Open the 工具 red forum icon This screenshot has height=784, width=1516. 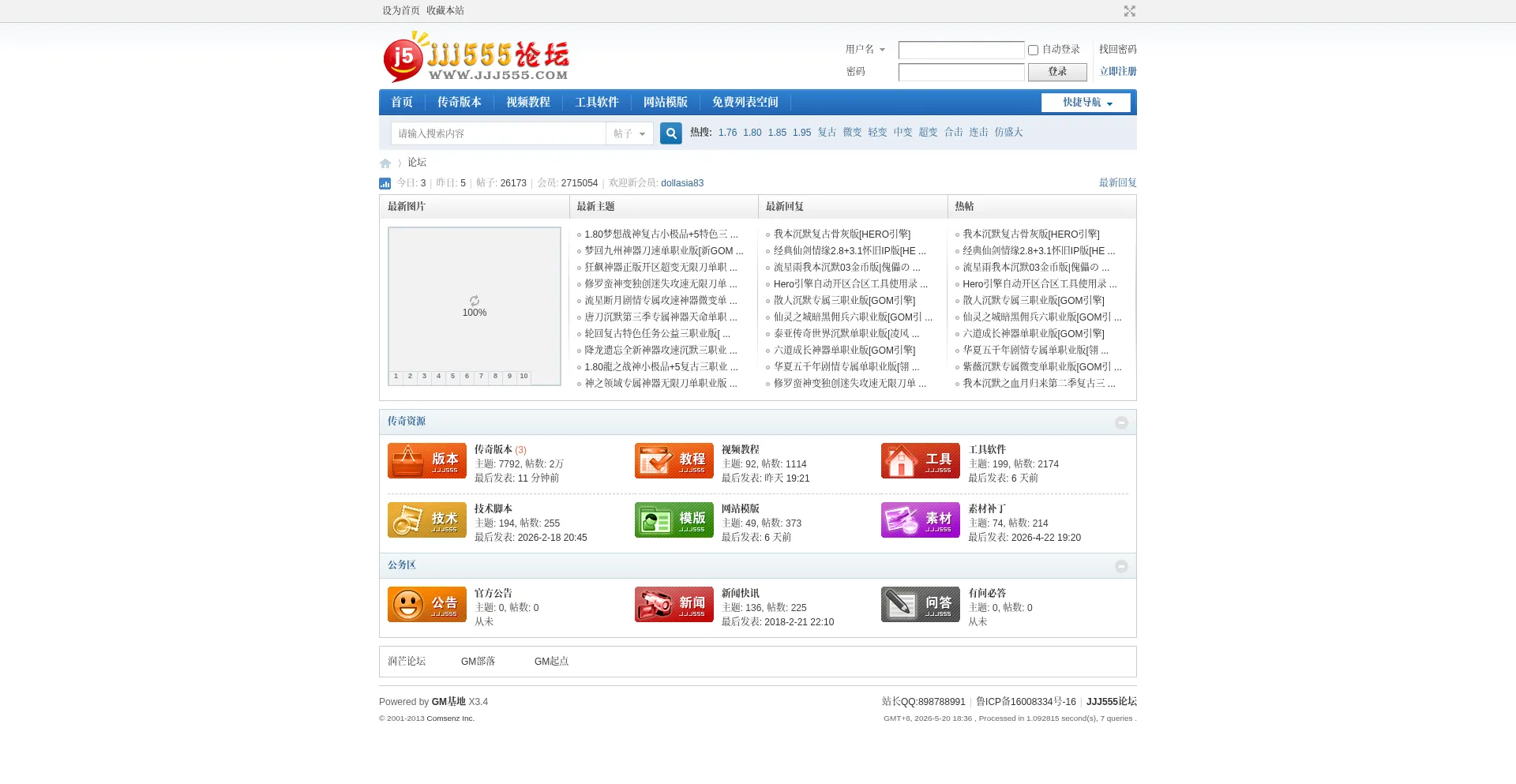[x=921, y=461]
